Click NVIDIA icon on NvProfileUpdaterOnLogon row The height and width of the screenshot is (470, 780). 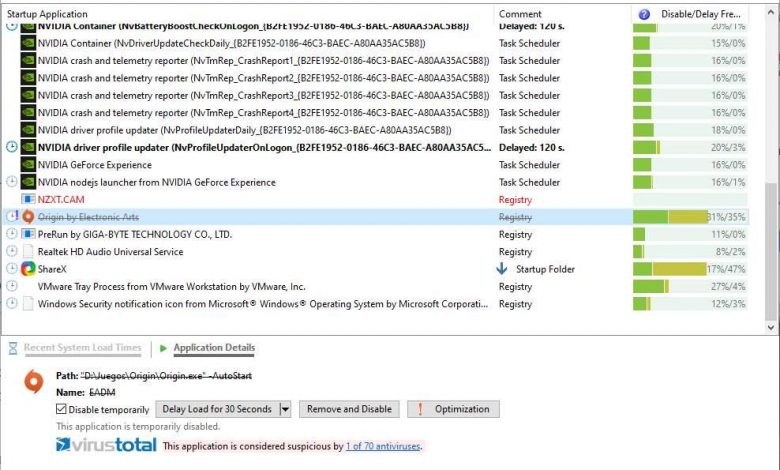click(x=28, y=148)
